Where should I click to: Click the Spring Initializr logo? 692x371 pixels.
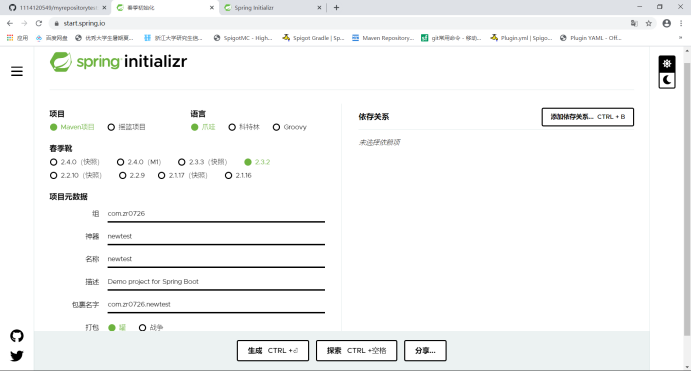coord(118,62)
